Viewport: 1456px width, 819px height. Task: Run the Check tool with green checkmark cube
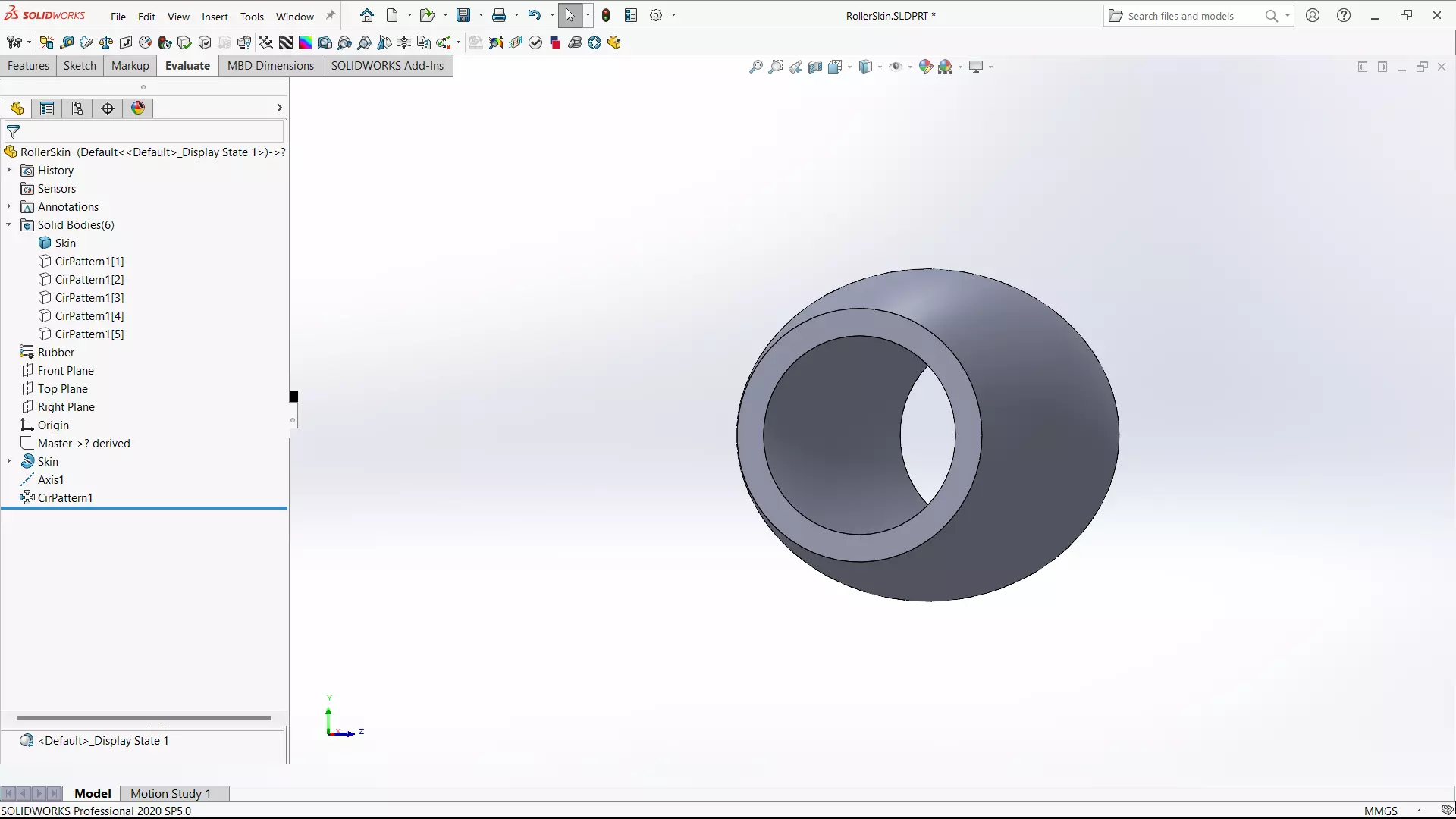tap(185, 42)
